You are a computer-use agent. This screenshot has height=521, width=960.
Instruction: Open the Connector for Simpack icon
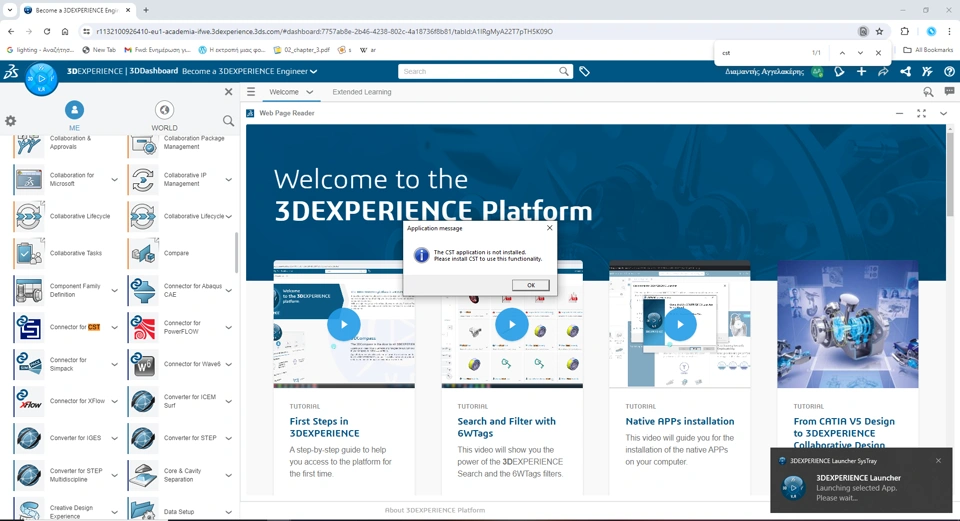pos(29,364)
